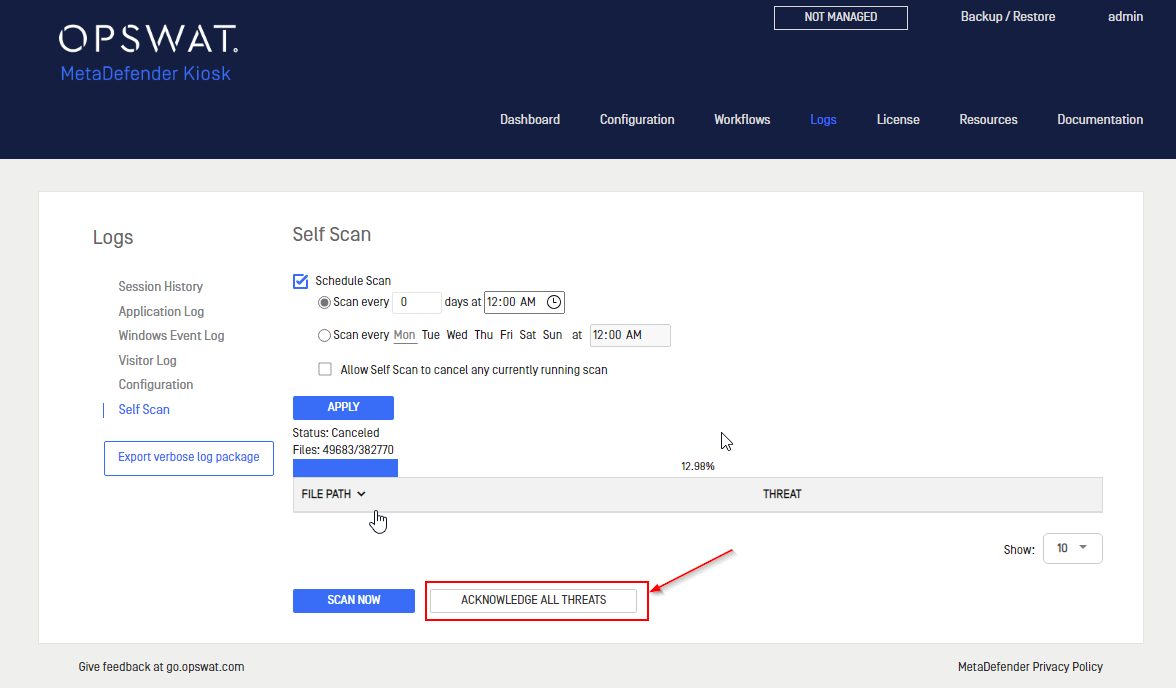Select the Scan every days radio button

coord(324,302)
